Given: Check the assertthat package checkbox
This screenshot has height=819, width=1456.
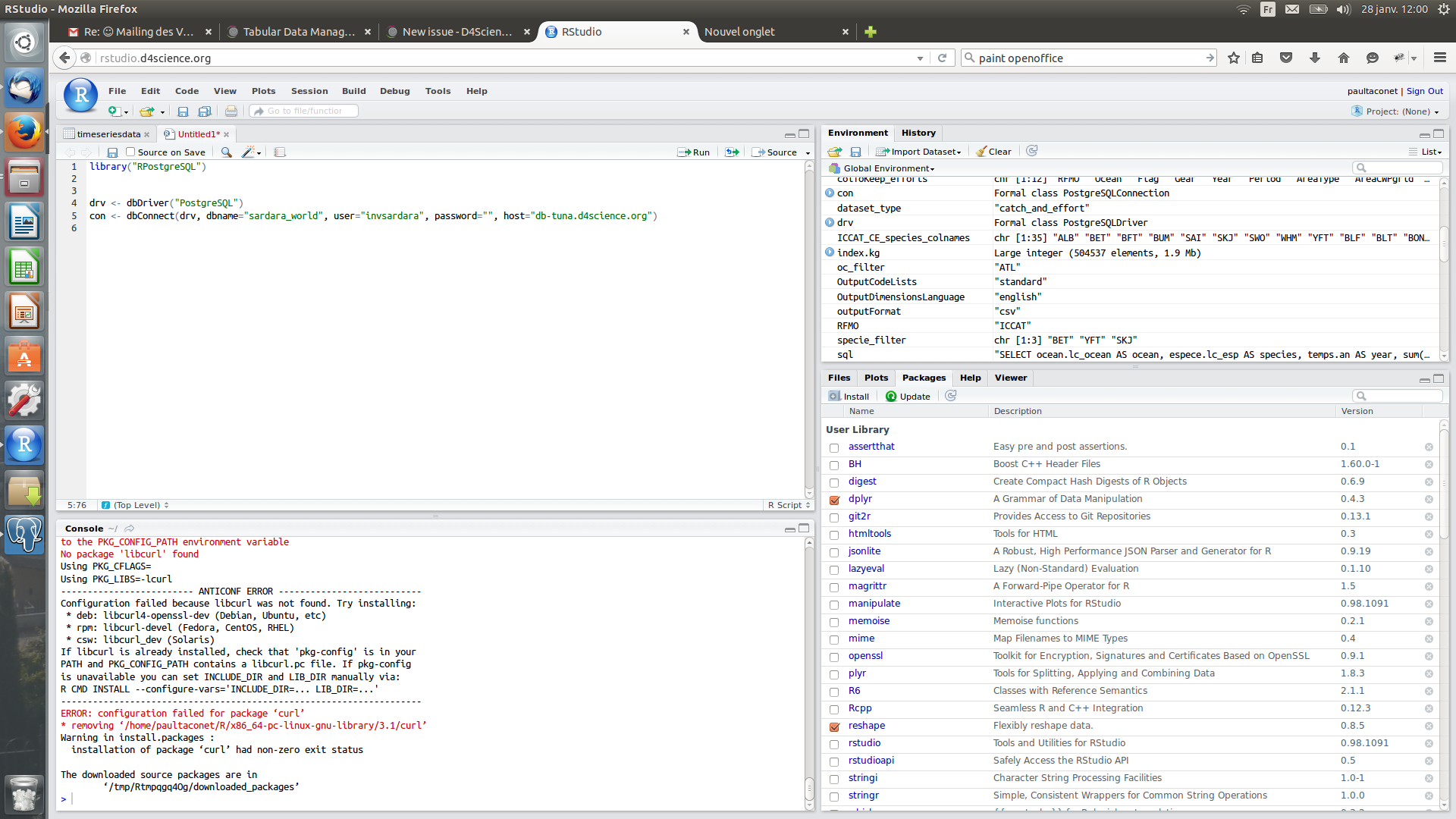Looking at the screenshot, I should (x=834, y=447).
